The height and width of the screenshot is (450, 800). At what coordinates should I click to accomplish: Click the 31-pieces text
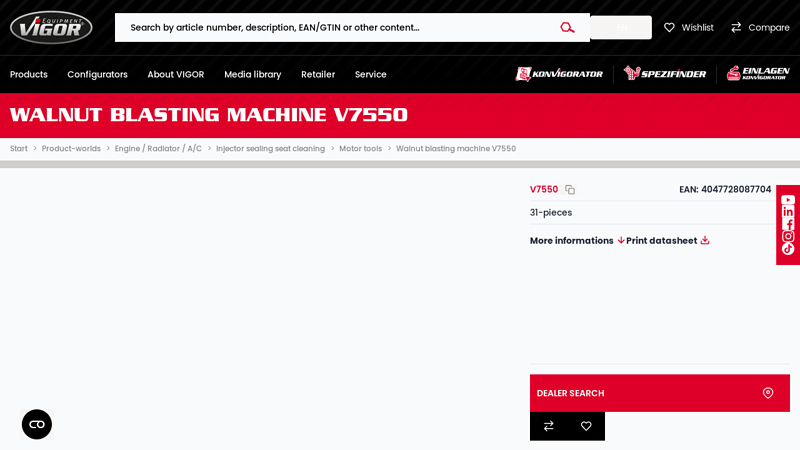pos(551,212)
